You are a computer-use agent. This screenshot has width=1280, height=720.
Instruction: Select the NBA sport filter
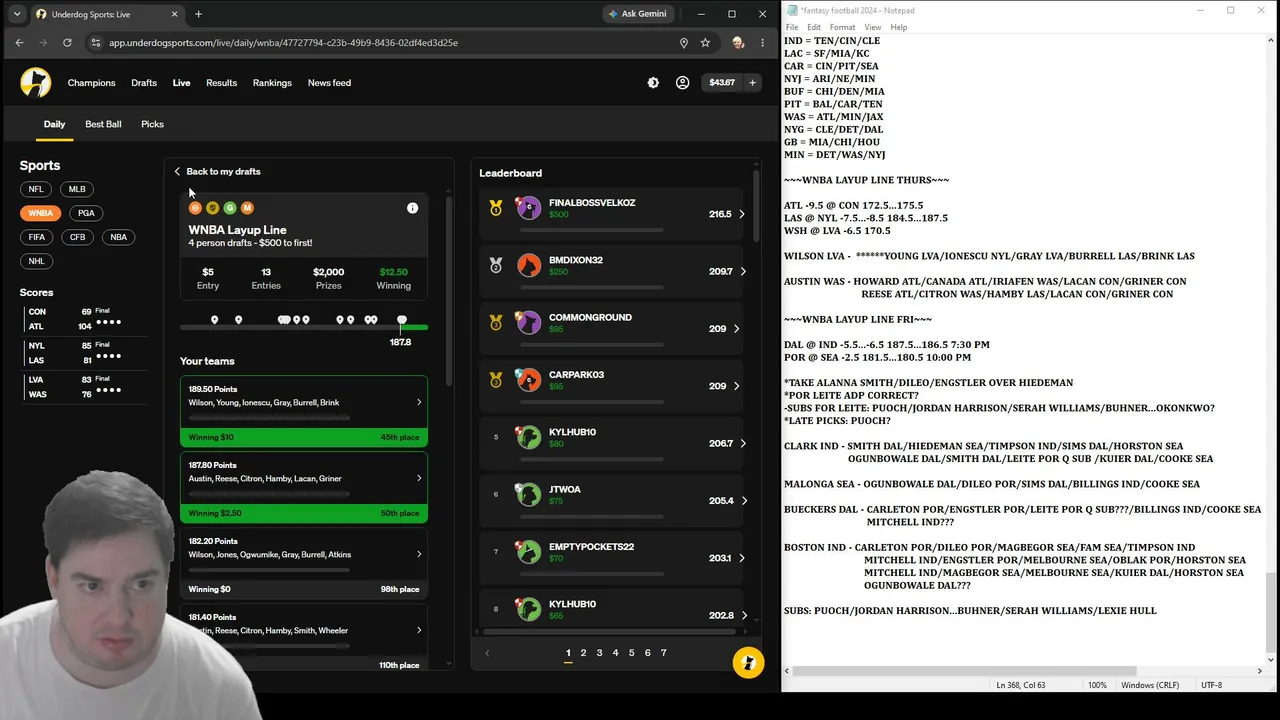click(118, 237)
